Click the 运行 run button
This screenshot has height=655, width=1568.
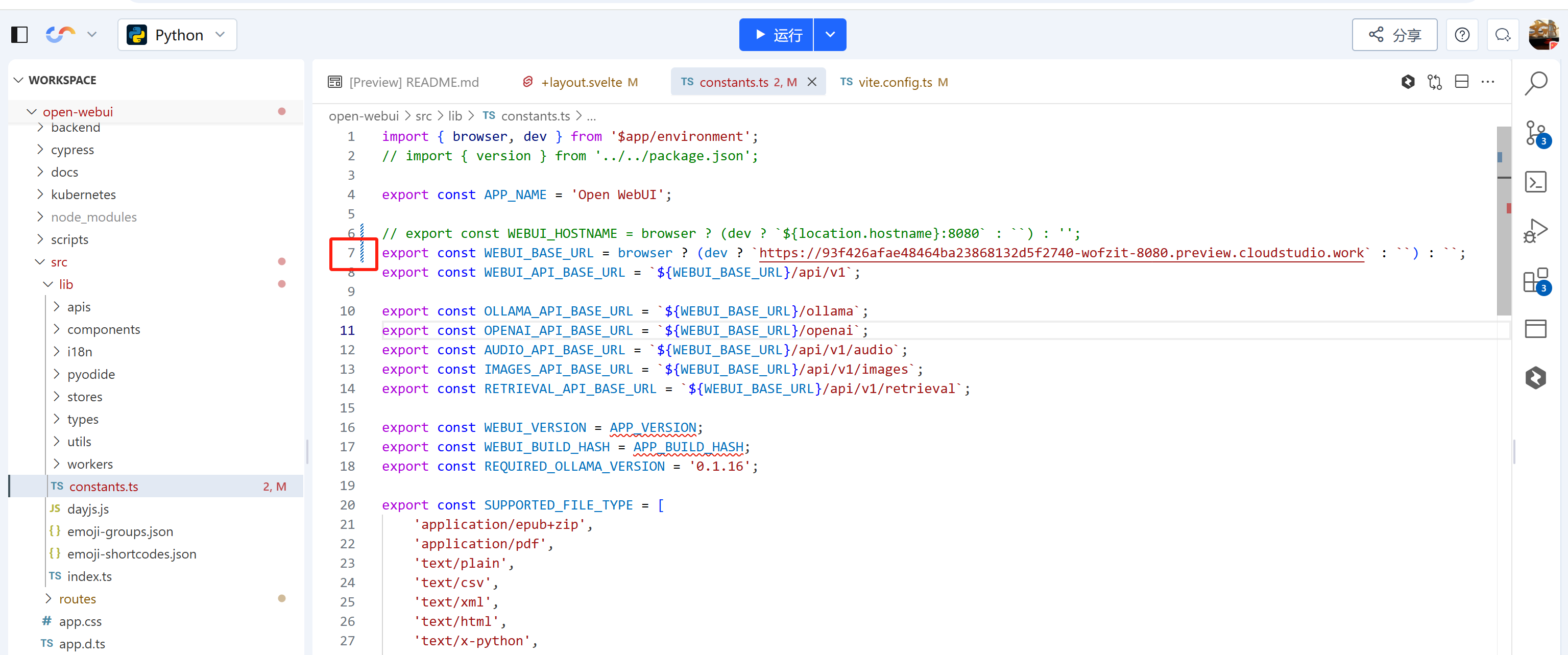click(776, 35)
